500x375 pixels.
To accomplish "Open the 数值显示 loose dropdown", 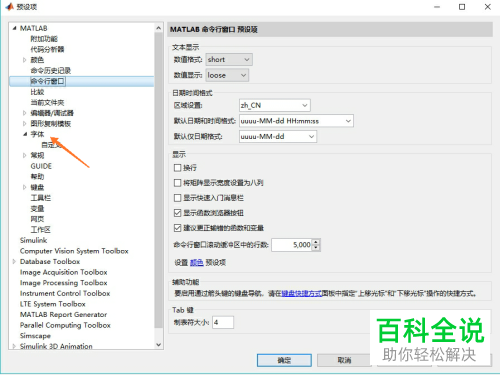I will [x=227, y=75].
